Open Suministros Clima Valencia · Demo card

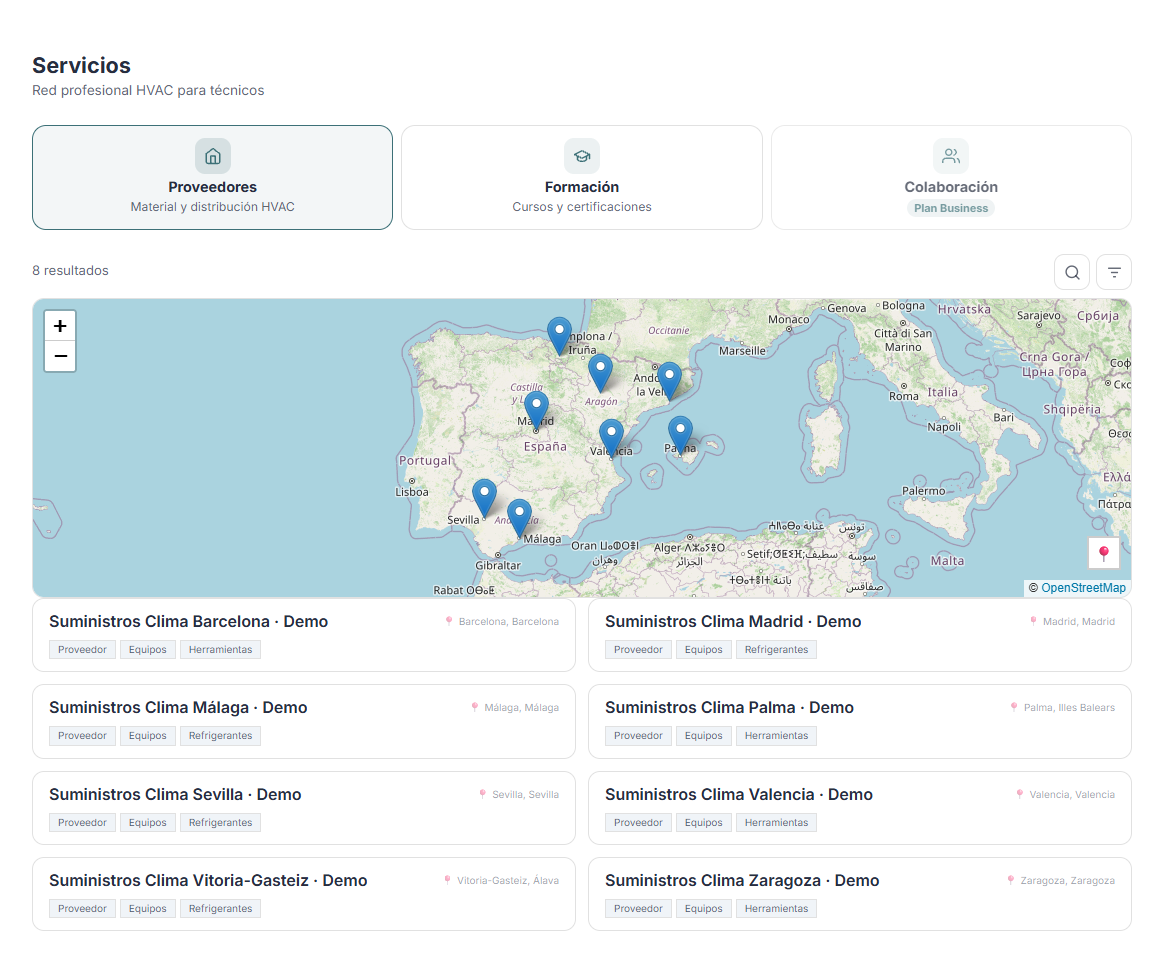coord(860,808)
